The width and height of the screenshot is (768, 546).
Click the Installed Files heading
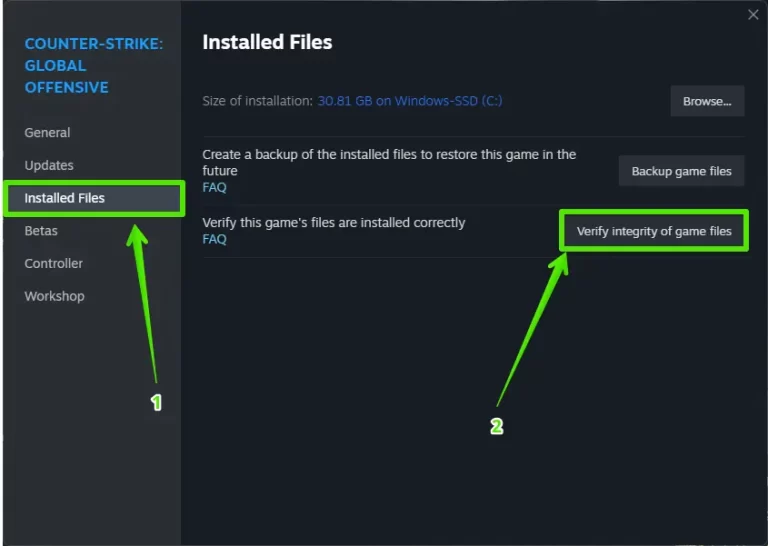click(267, 42)
